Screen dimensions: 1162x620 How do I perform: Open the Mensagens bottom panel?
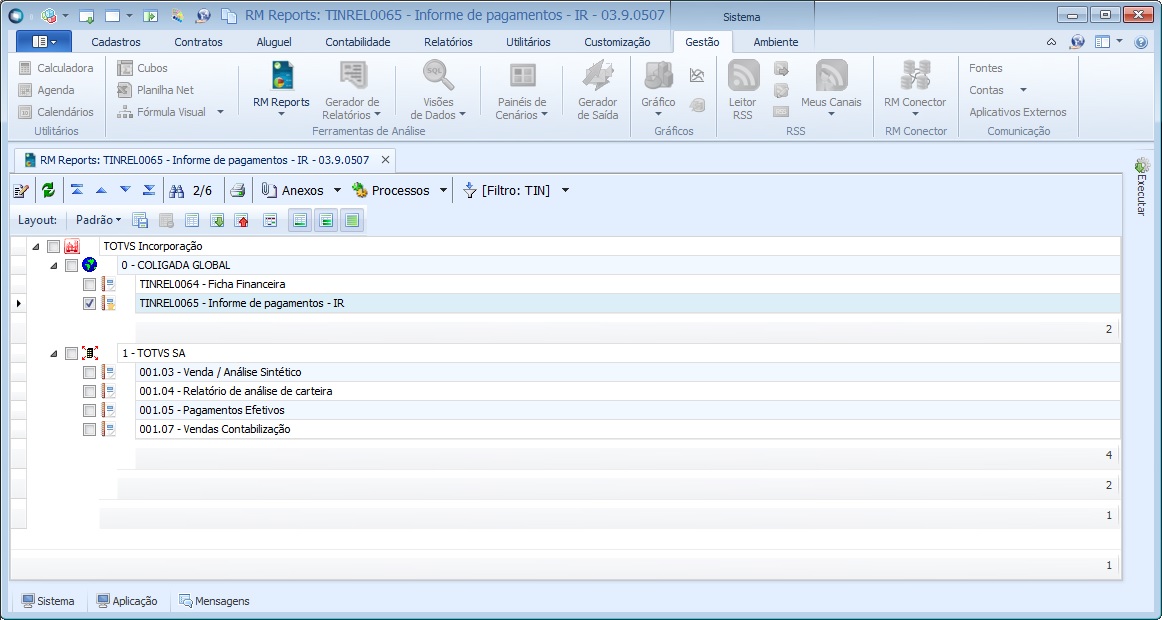coord(214,601)
